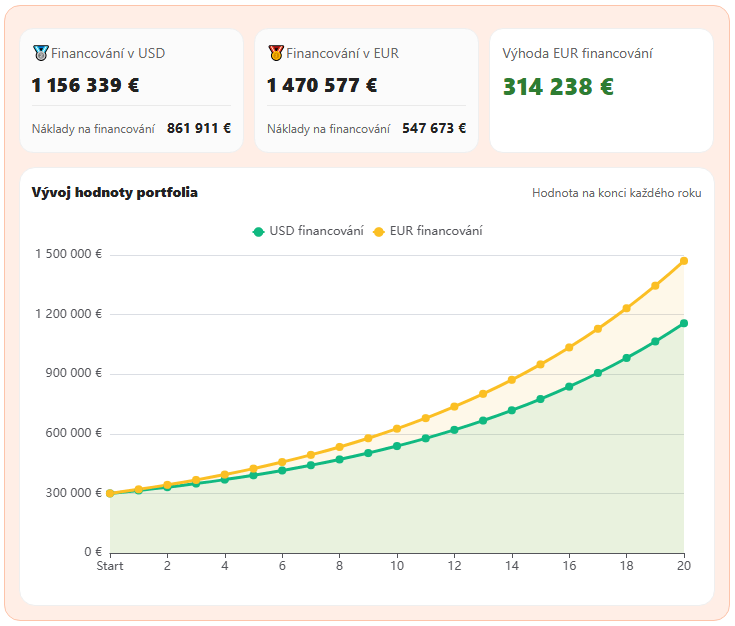Click the 861 911 € financing cost
The image size is (735, 626).
pos(199,128)
